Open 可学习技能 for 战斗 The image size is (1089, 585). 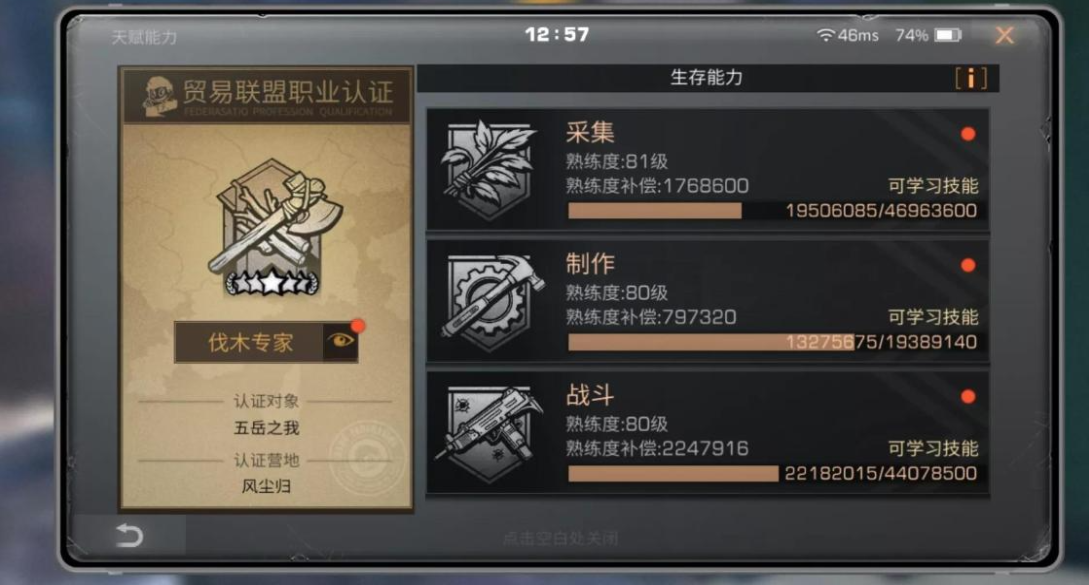click(933, 448)
